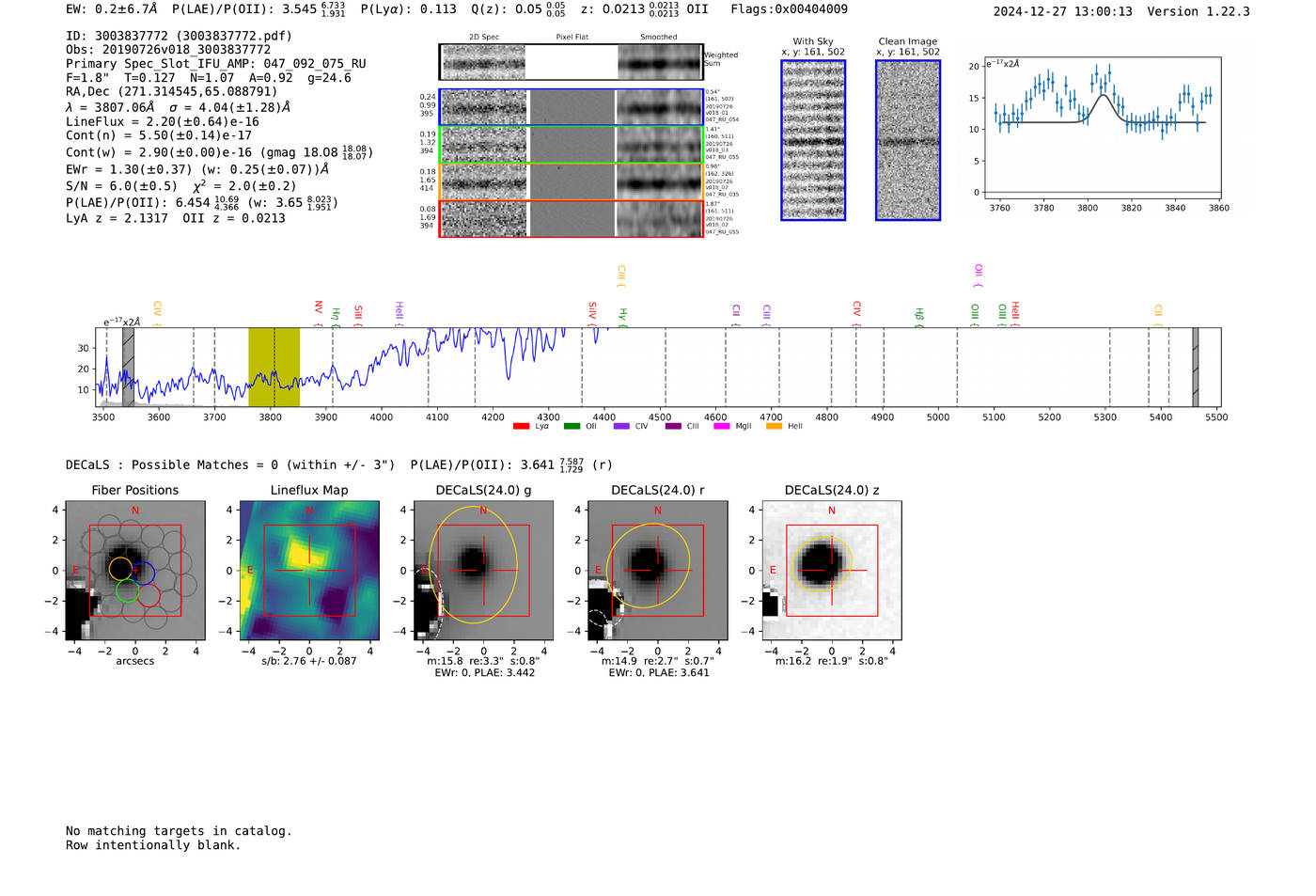The image size is (1316, 896).
Task: Click the 'Obs: 20190726v018_3003837772' text
Action: tap(168, 50)
